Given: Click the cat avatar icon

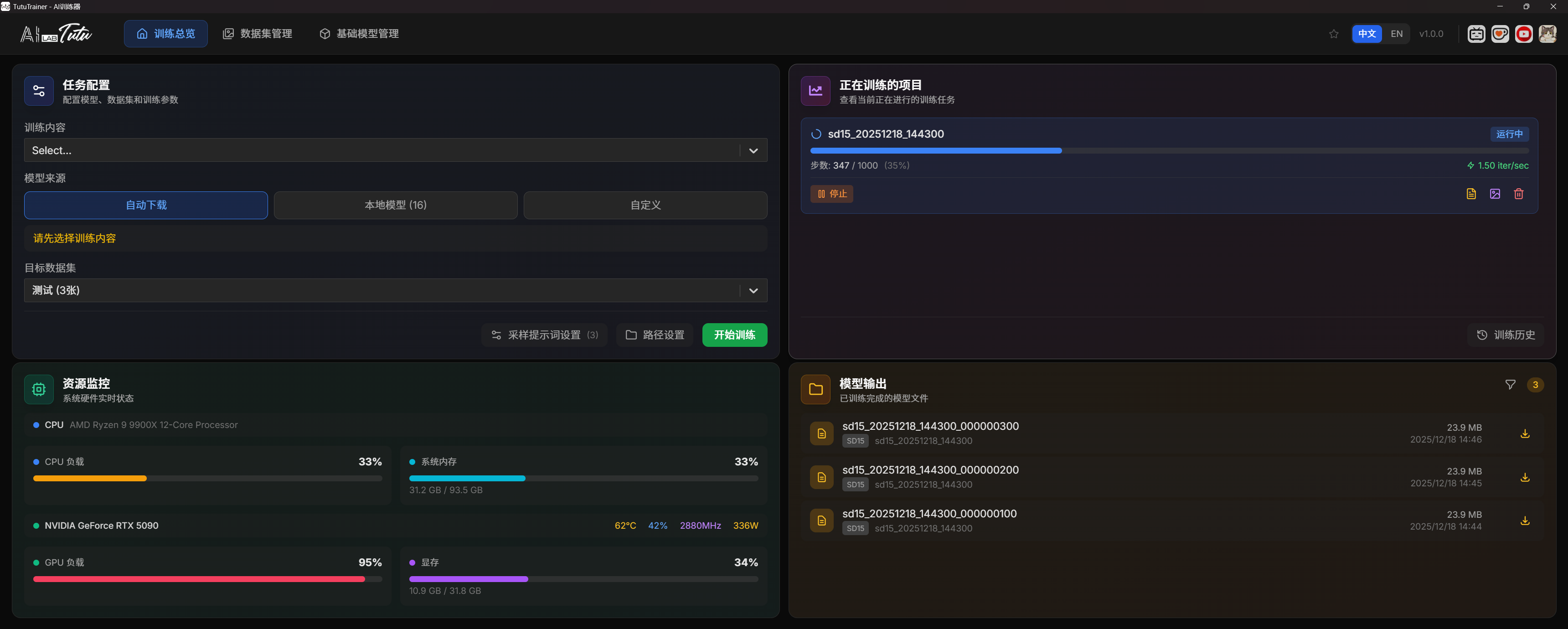Looking at the screenshot, I should coord(1547,34).
